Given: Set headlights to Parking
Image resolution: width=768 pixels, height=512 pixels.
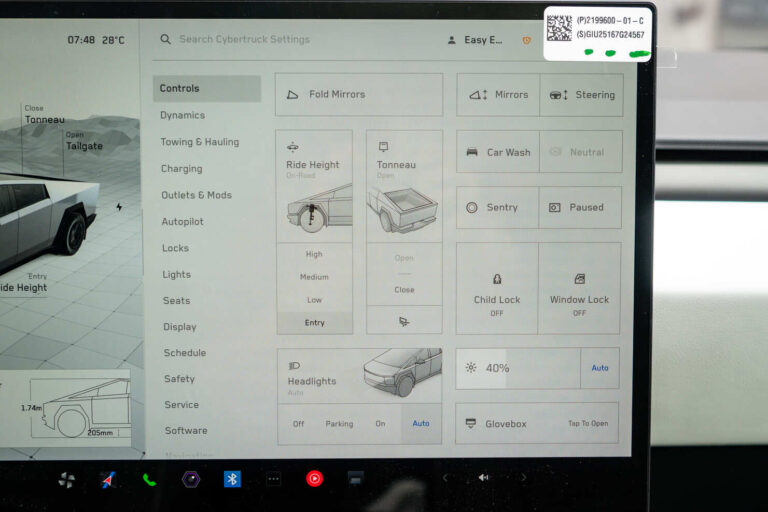Looking at the screenshot, I should click(x=339, y=424).
